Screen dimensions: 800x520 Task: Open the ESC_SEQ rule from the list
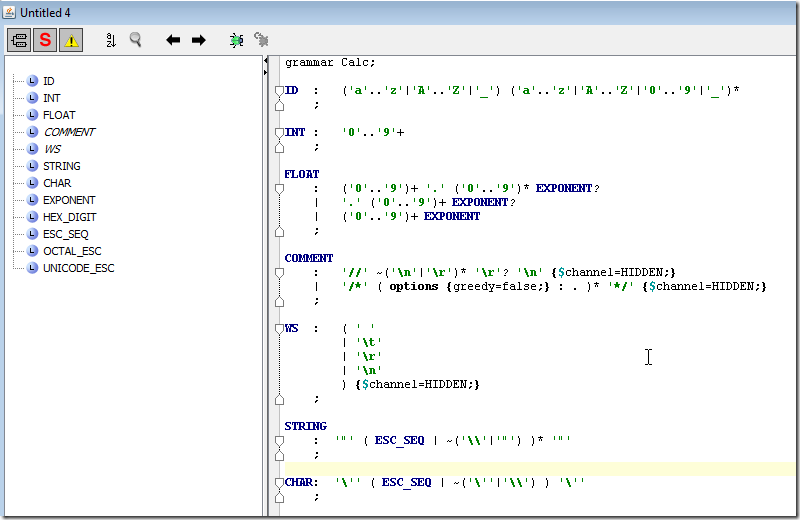66,234
